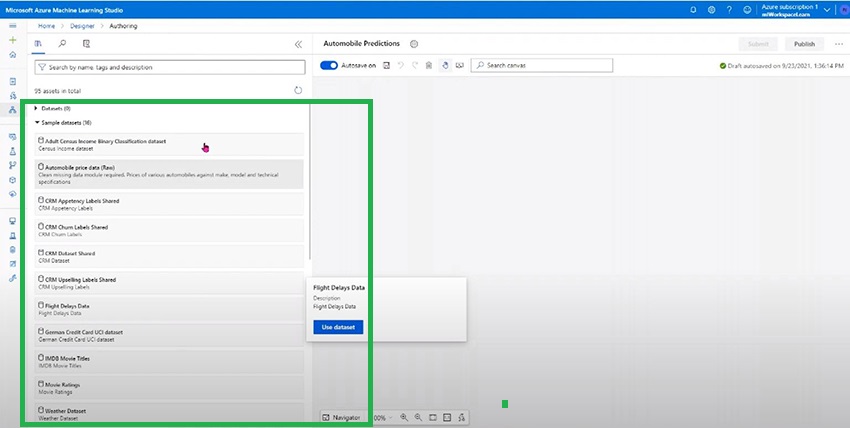Select CRM Appetency Labels Shared dataset
The image size is (850, 428).
click(x=169, y=204)
